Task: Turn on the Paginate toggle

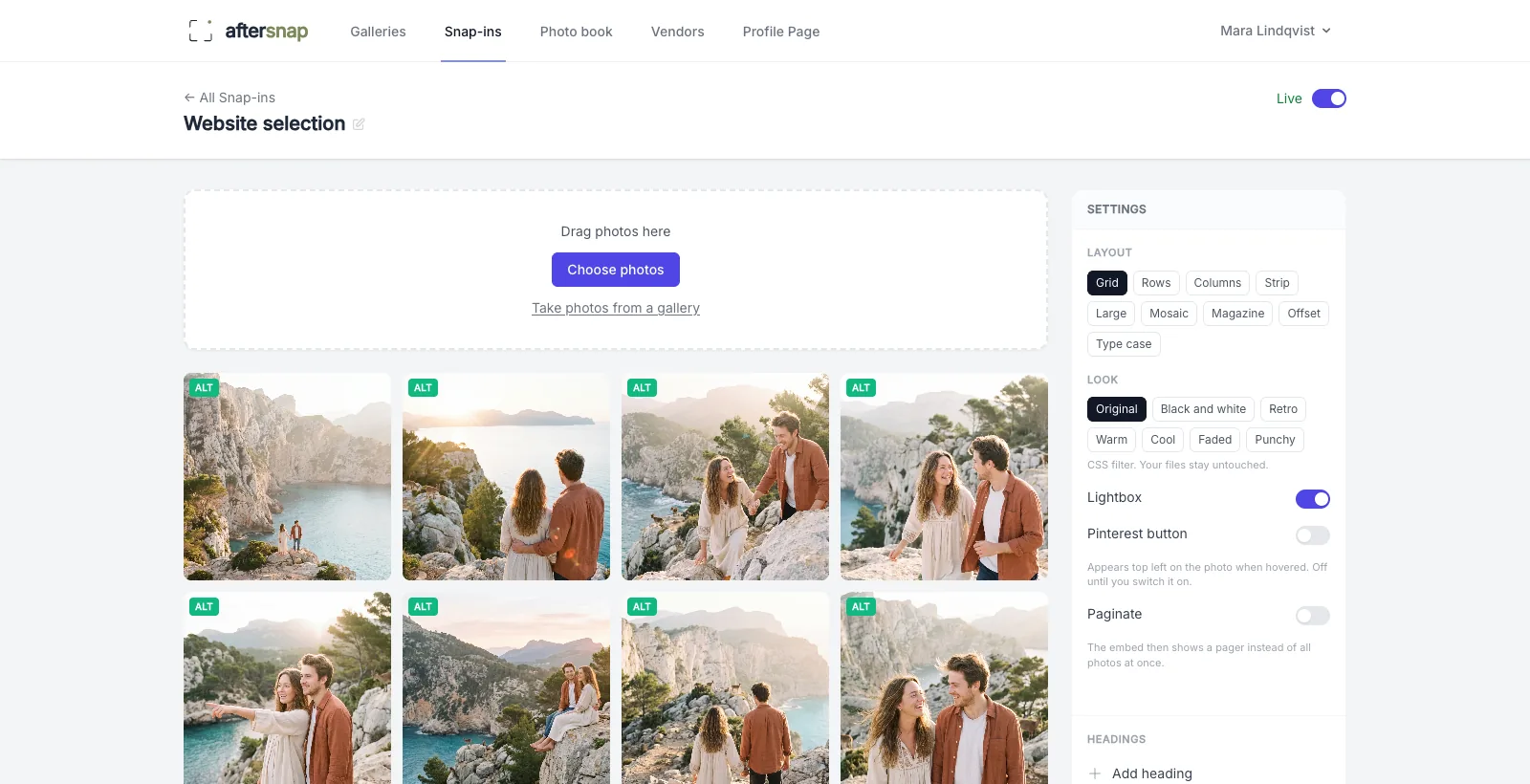Action: (1312, 616)
